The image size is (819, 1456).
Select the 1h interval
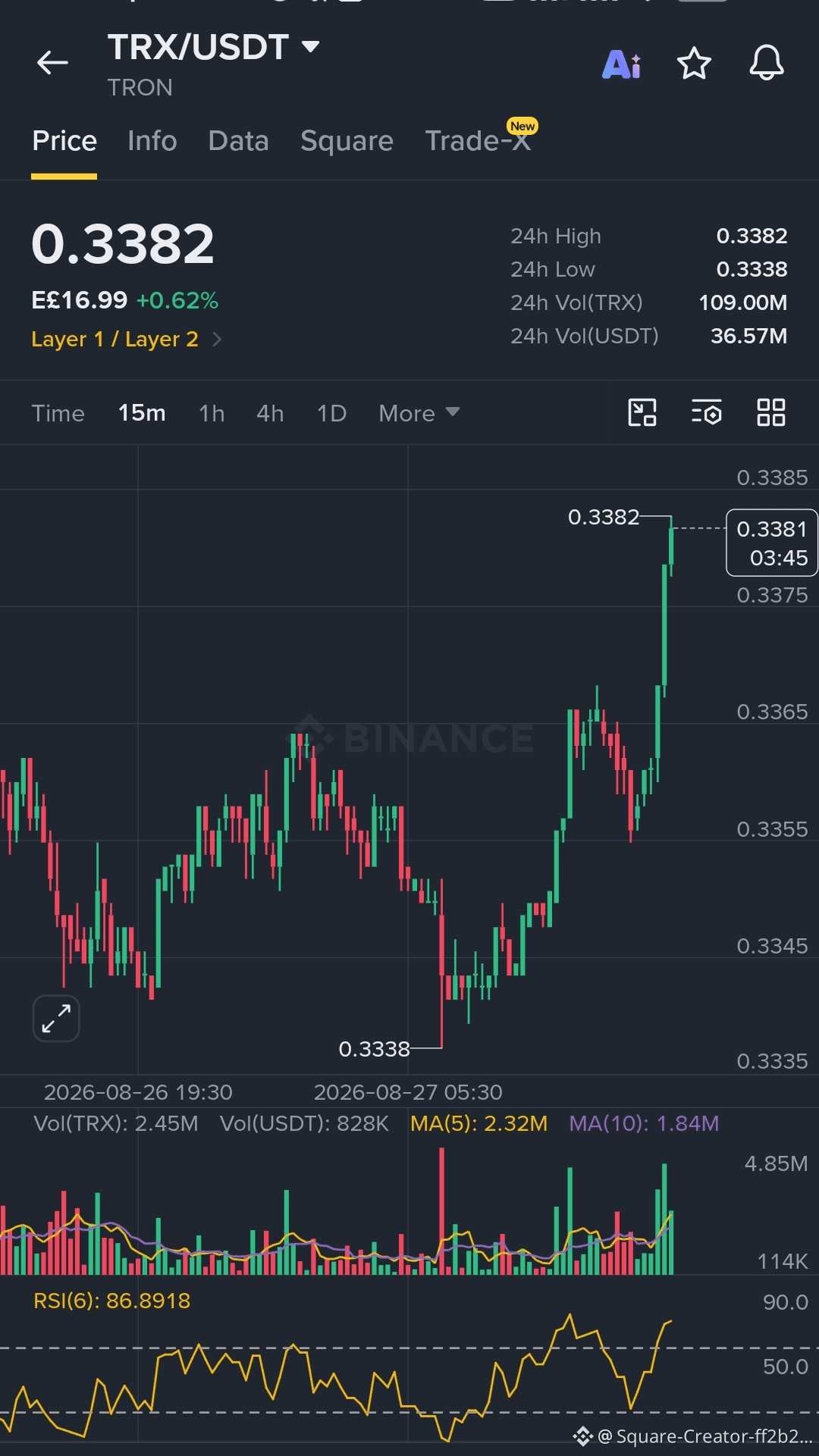(x=212, y=413)
